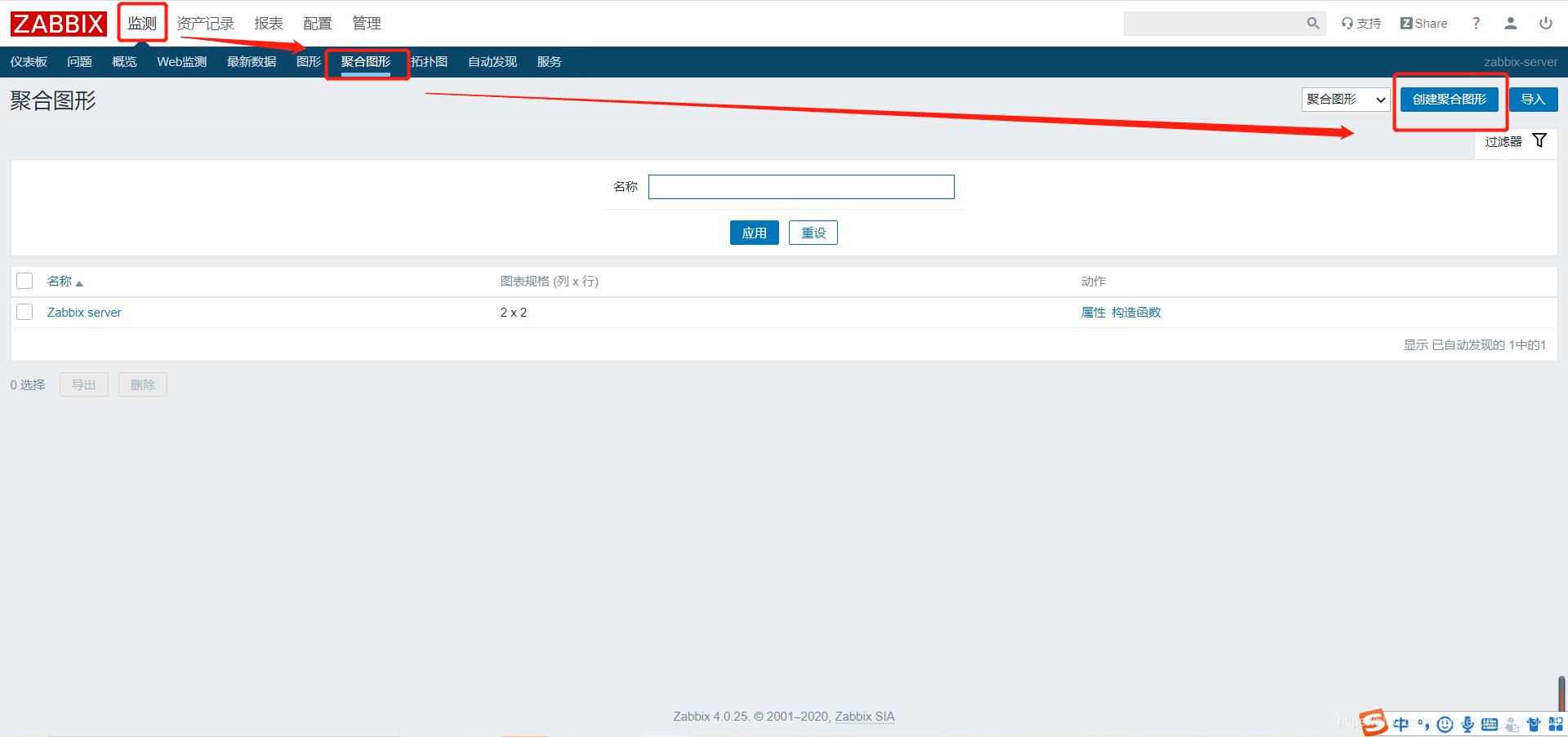
Task: Go to the 服务 submenu
Action: coord(550,62)
